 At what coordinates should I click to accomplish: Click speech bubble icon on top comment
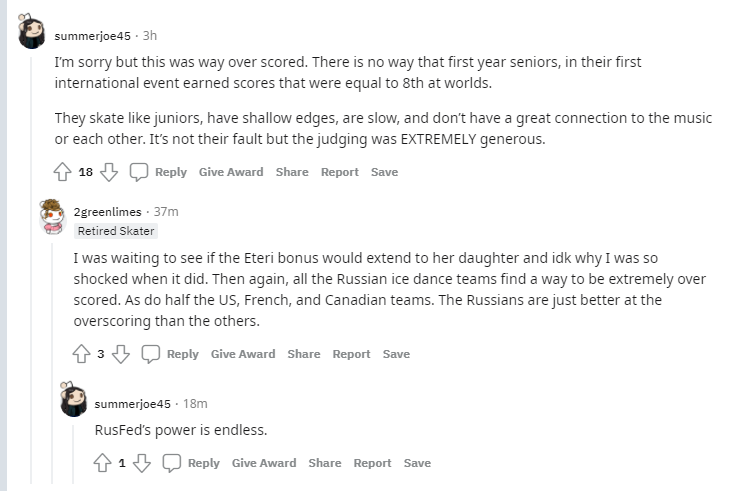(139, 172)
